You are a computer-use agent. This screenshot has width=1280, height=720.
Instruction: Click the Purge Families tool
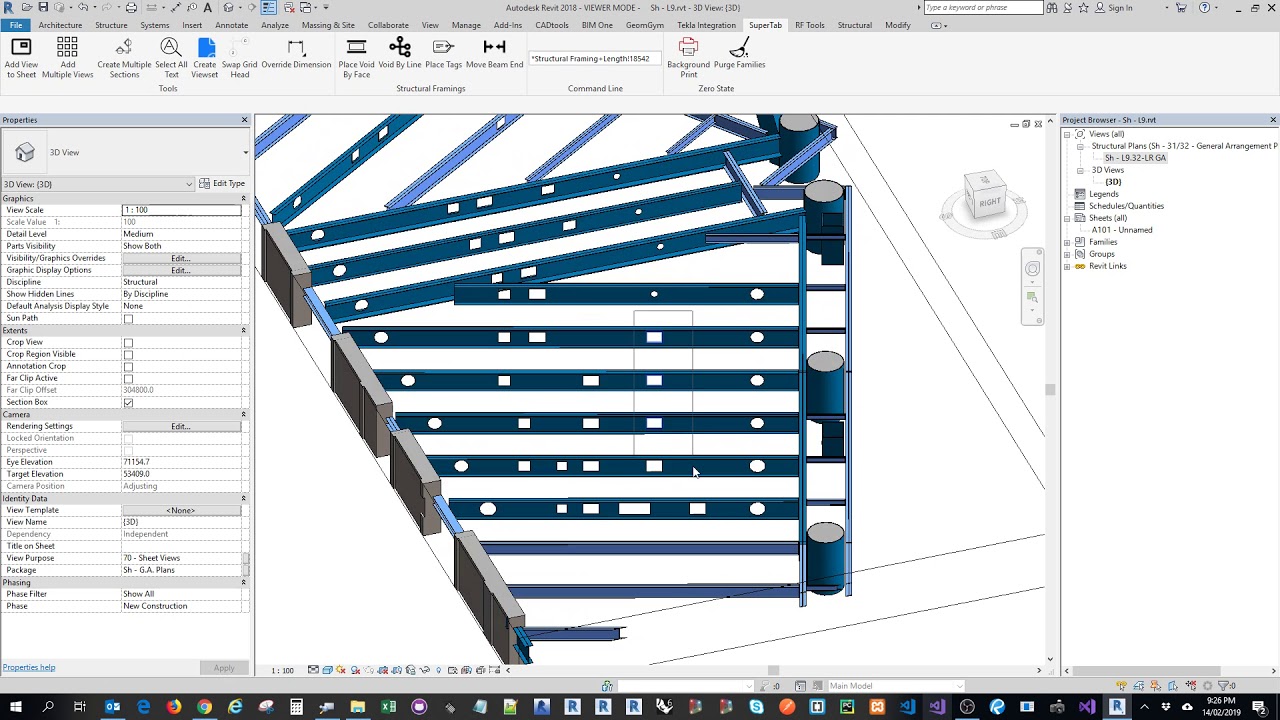coord(739,54)
